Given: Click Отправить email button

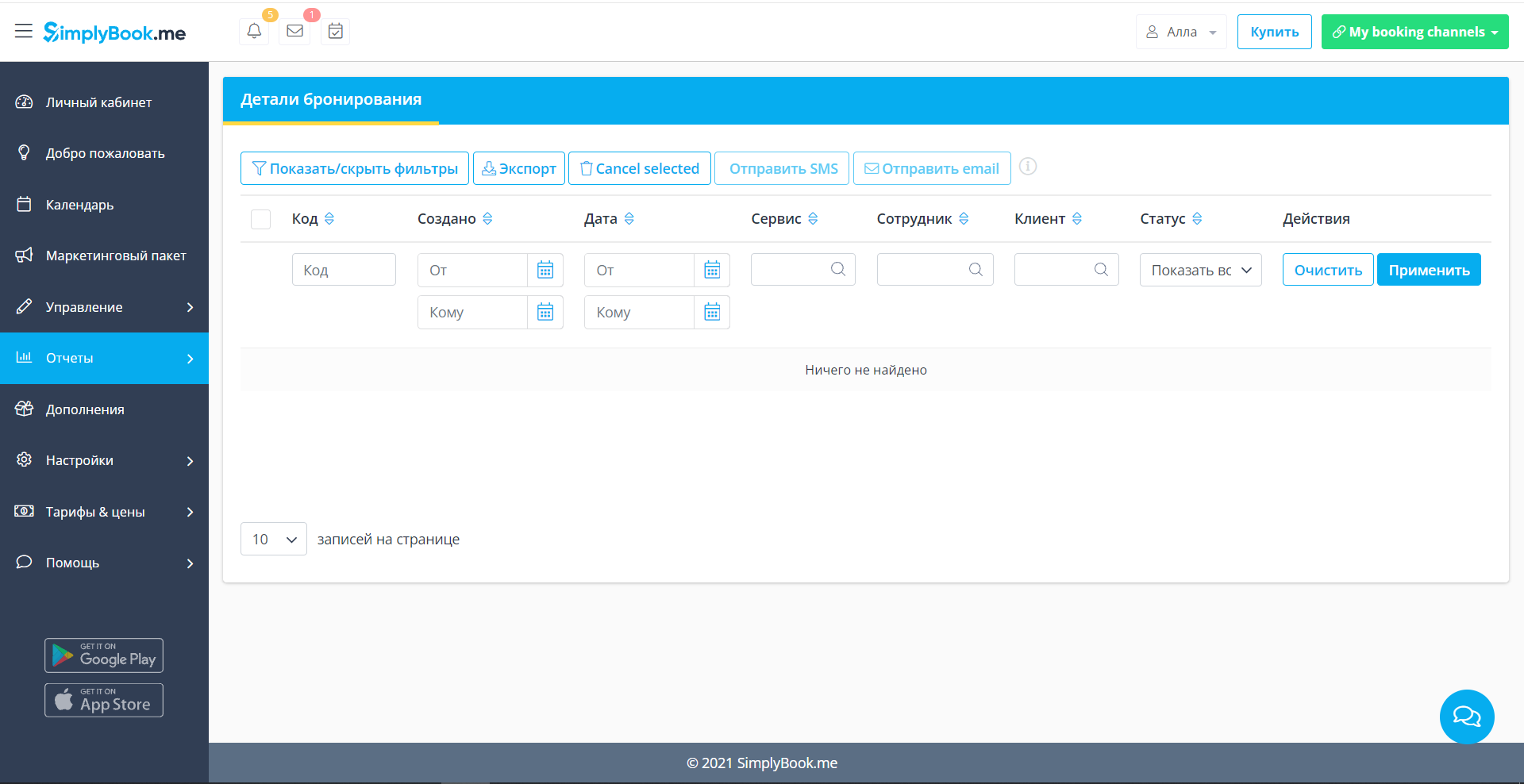Looking at the screenshot, I should click(x=932, y=168).
